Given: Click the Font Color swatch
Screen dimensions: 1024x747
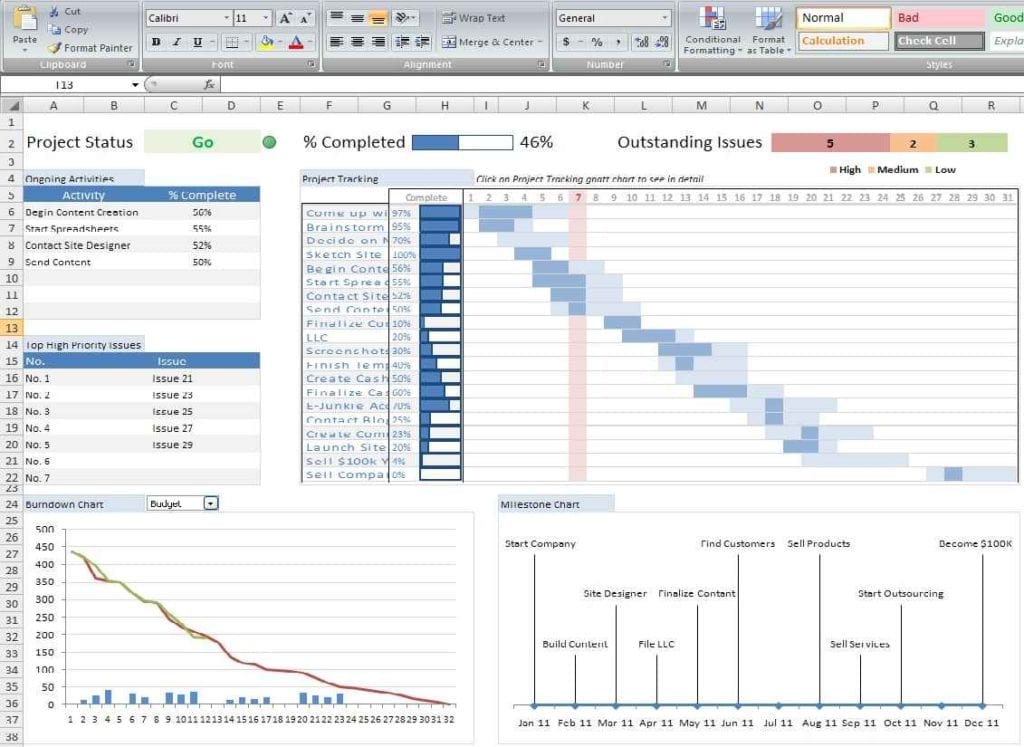Looking at the screenshot, I should 296,41.
